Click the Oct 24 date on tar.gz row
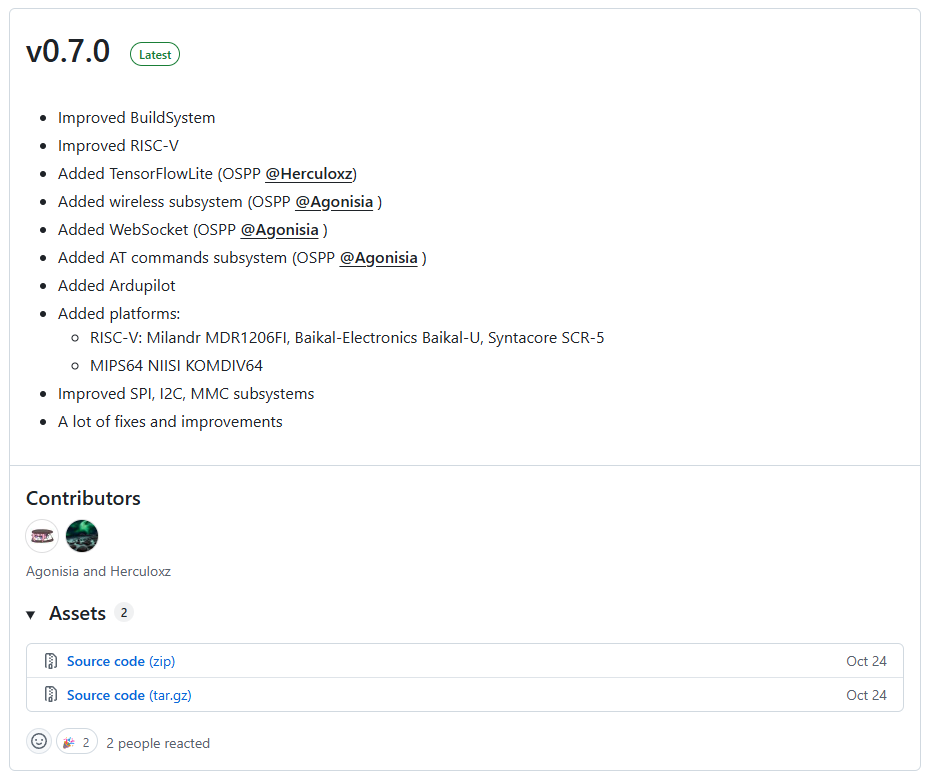 point(866,695)
